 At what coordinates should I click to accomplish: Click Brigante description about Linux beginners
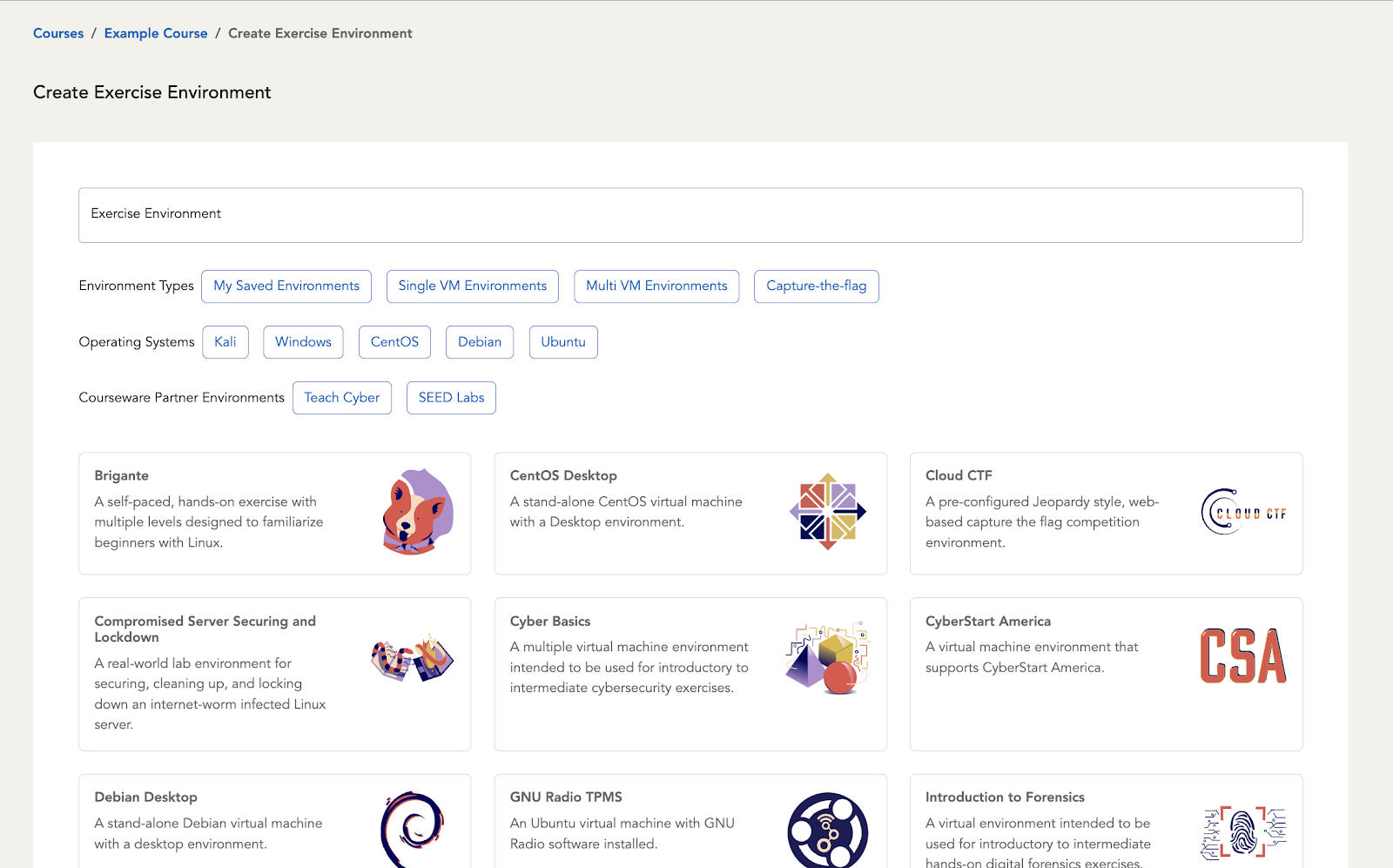tap(209, 522)
